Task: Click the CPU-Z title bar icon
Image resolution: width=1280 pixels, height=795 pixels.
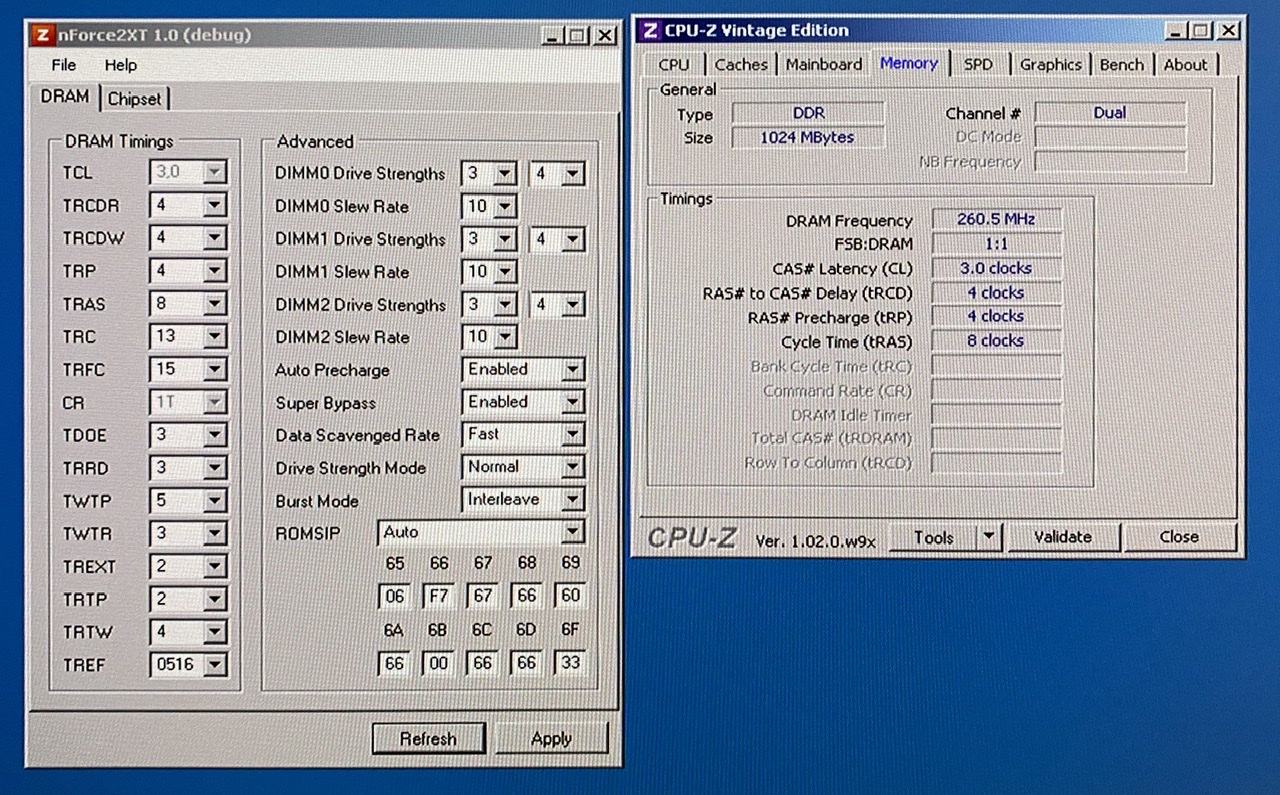Action: [651, 31]
